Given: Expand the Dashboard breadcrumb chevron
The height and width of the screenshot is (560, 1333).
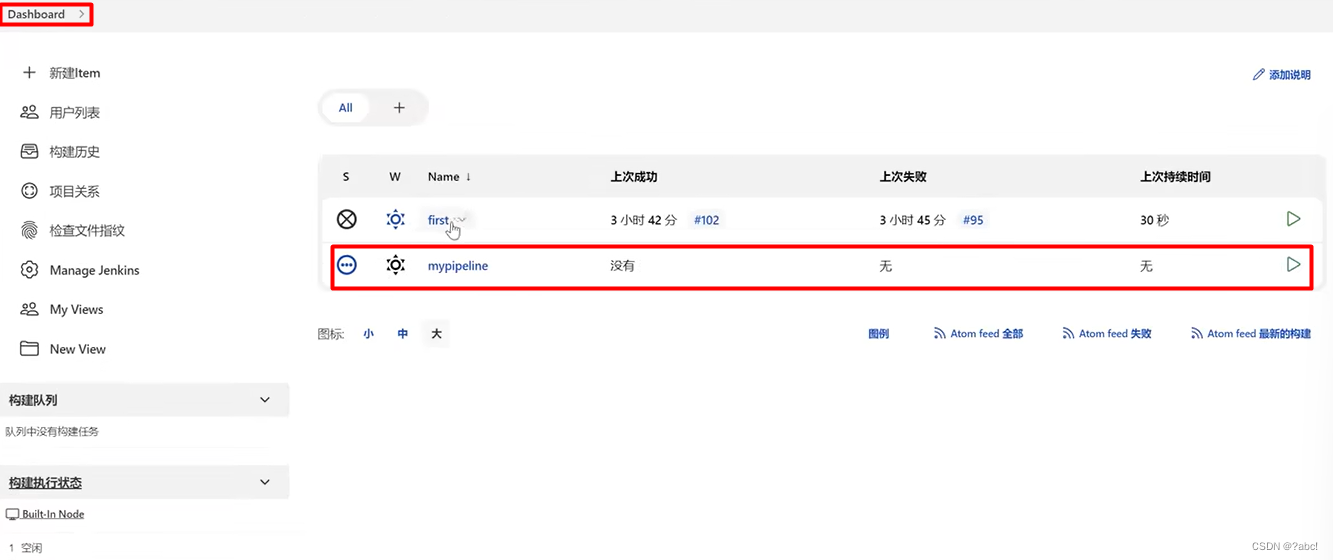Looking at the screenshot, I should [x=82, y=14].
